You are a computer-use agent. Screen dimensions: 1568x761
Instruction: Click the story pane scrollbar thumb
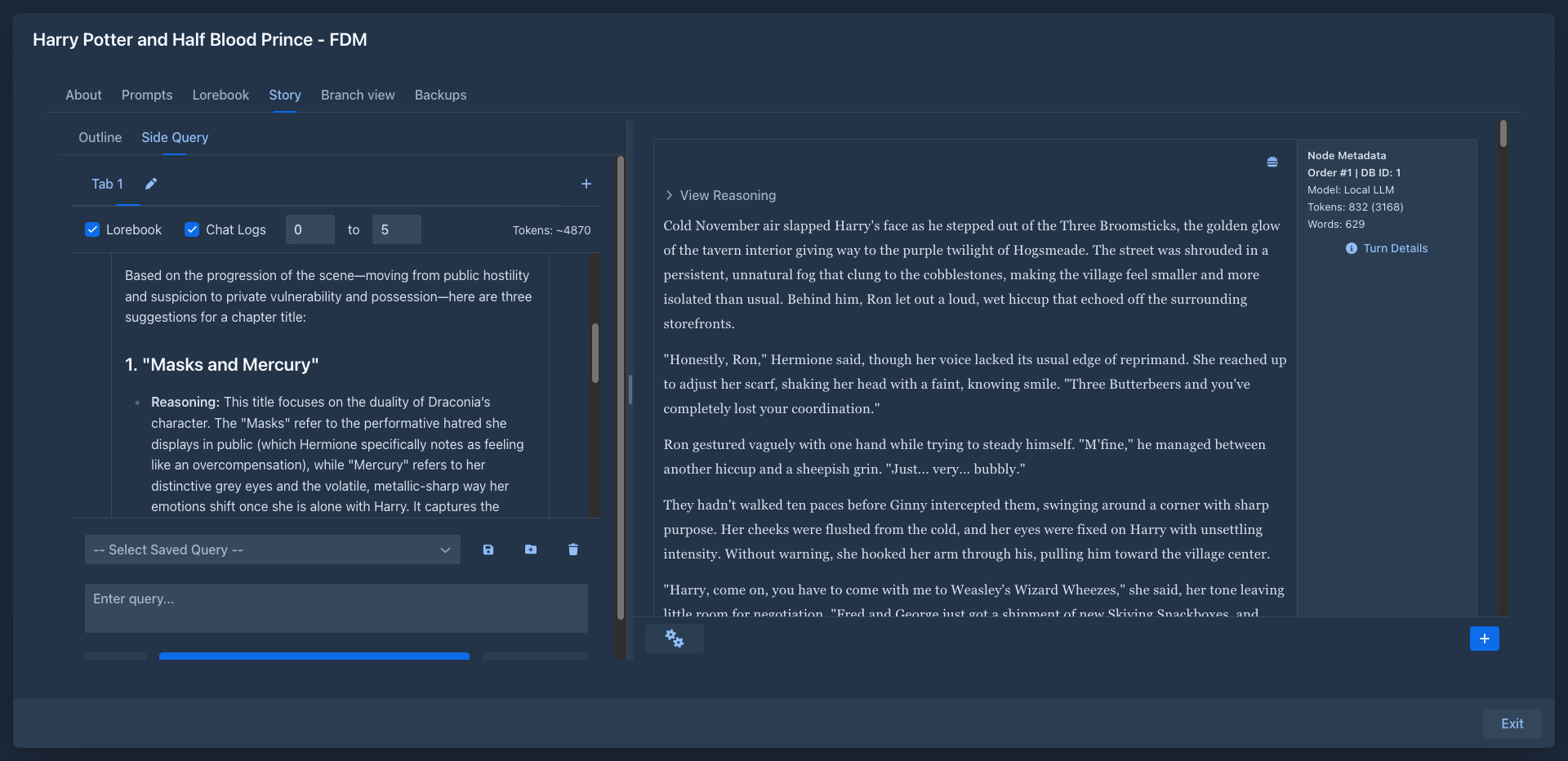(1503, 134)
